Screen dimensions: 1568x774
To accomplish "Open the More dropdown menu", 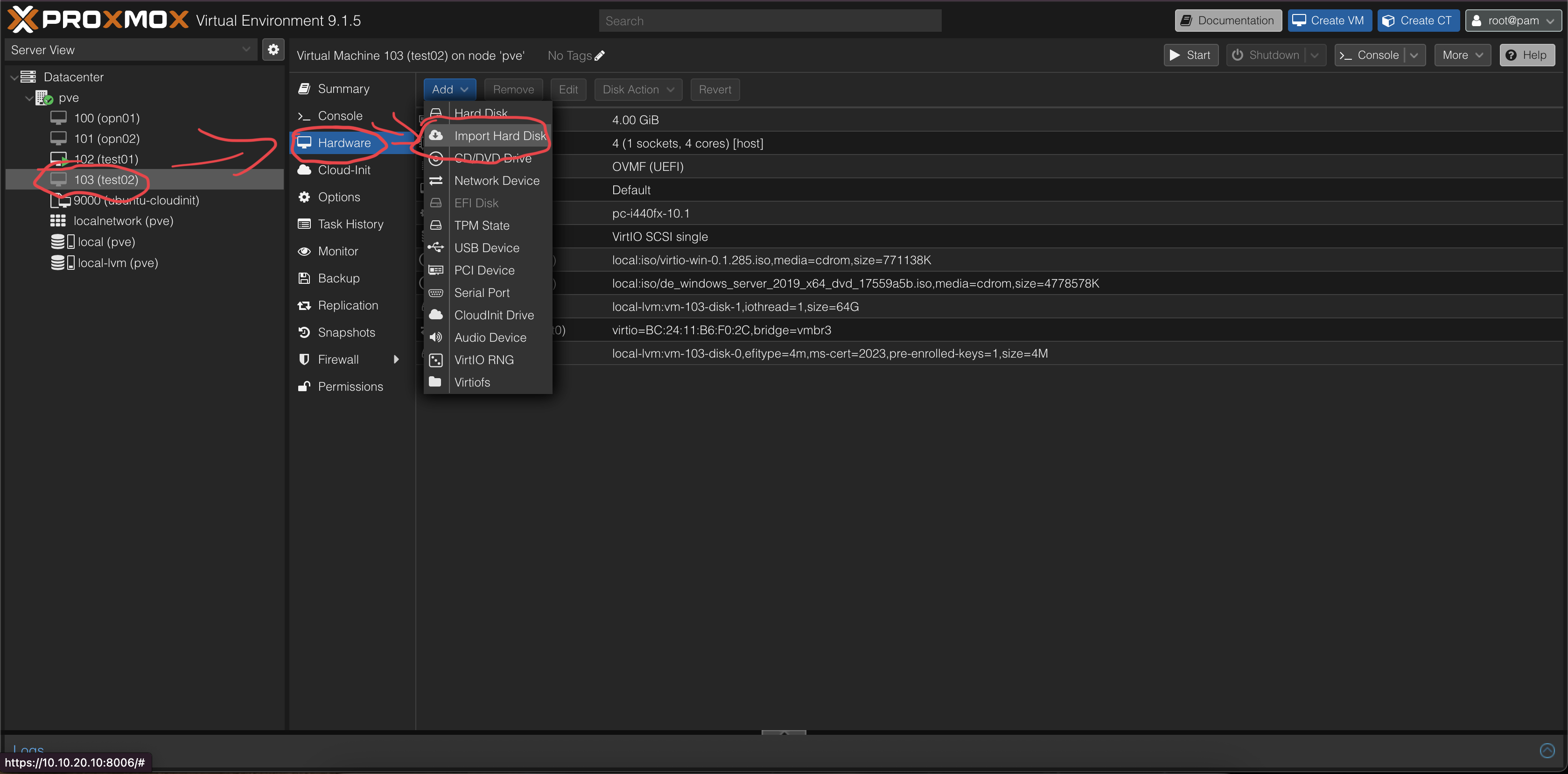I will pyautogui.click(x=1463, y=55).
